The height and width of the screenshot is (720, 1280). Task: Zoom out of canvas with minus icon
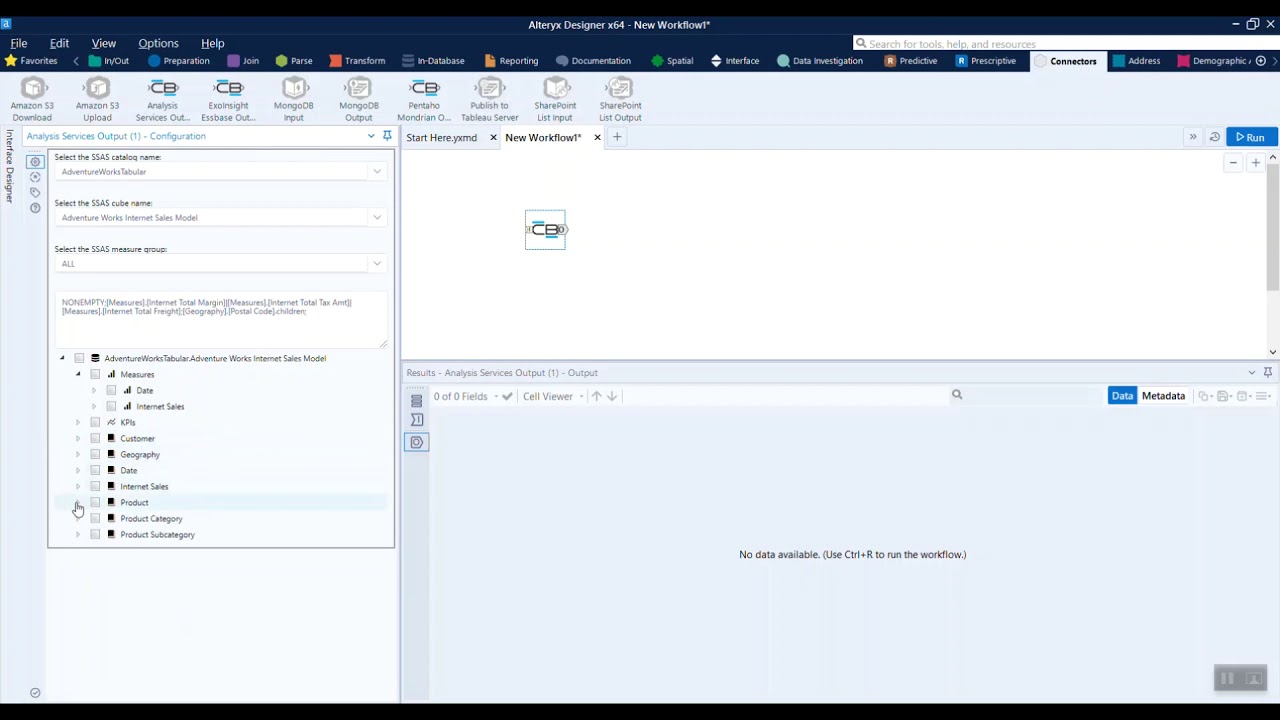[x=1234, y=163]
